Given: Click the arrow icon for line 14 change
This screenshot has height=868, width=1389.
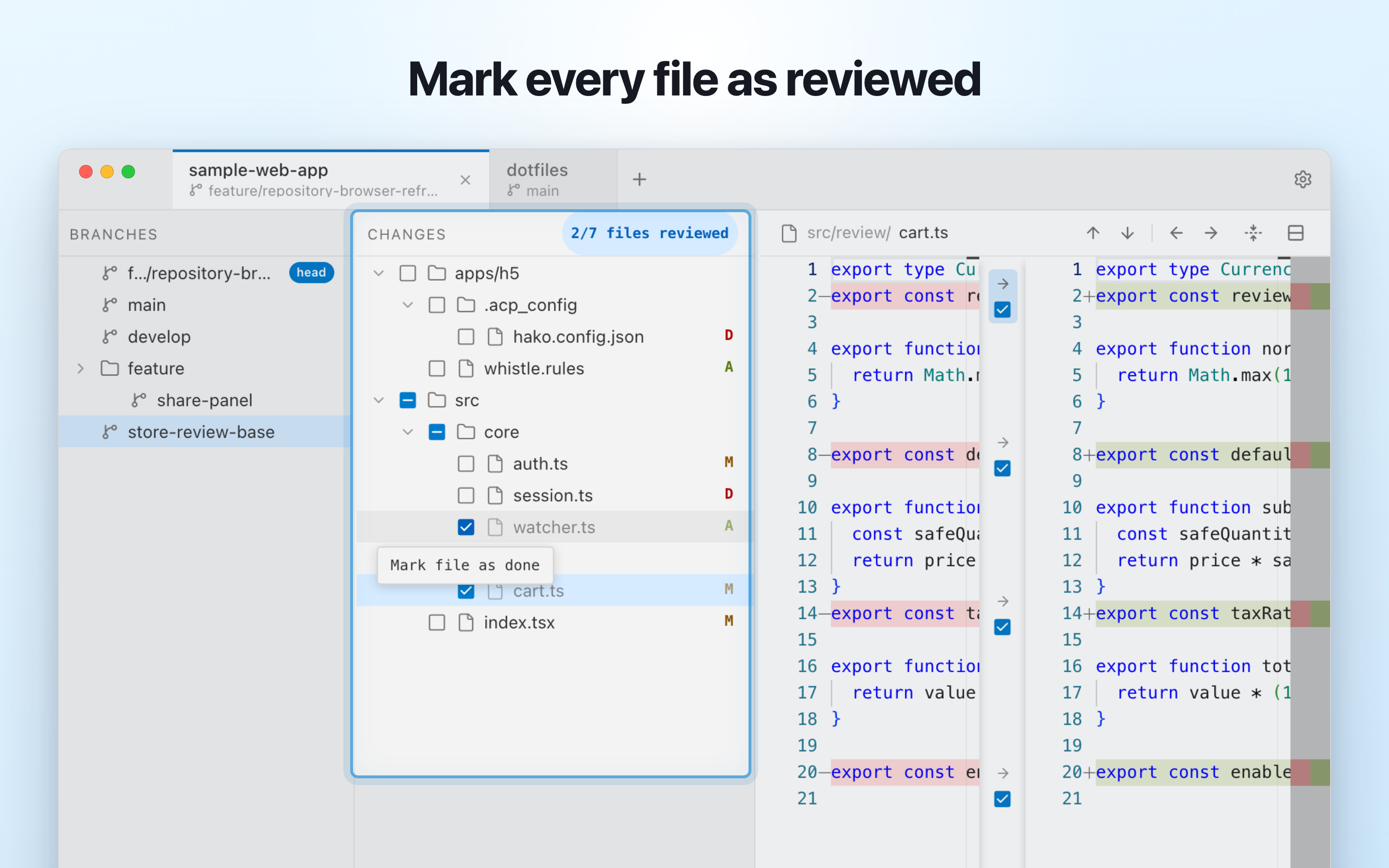Looking at the screenshot, I should coord(1003,601).
